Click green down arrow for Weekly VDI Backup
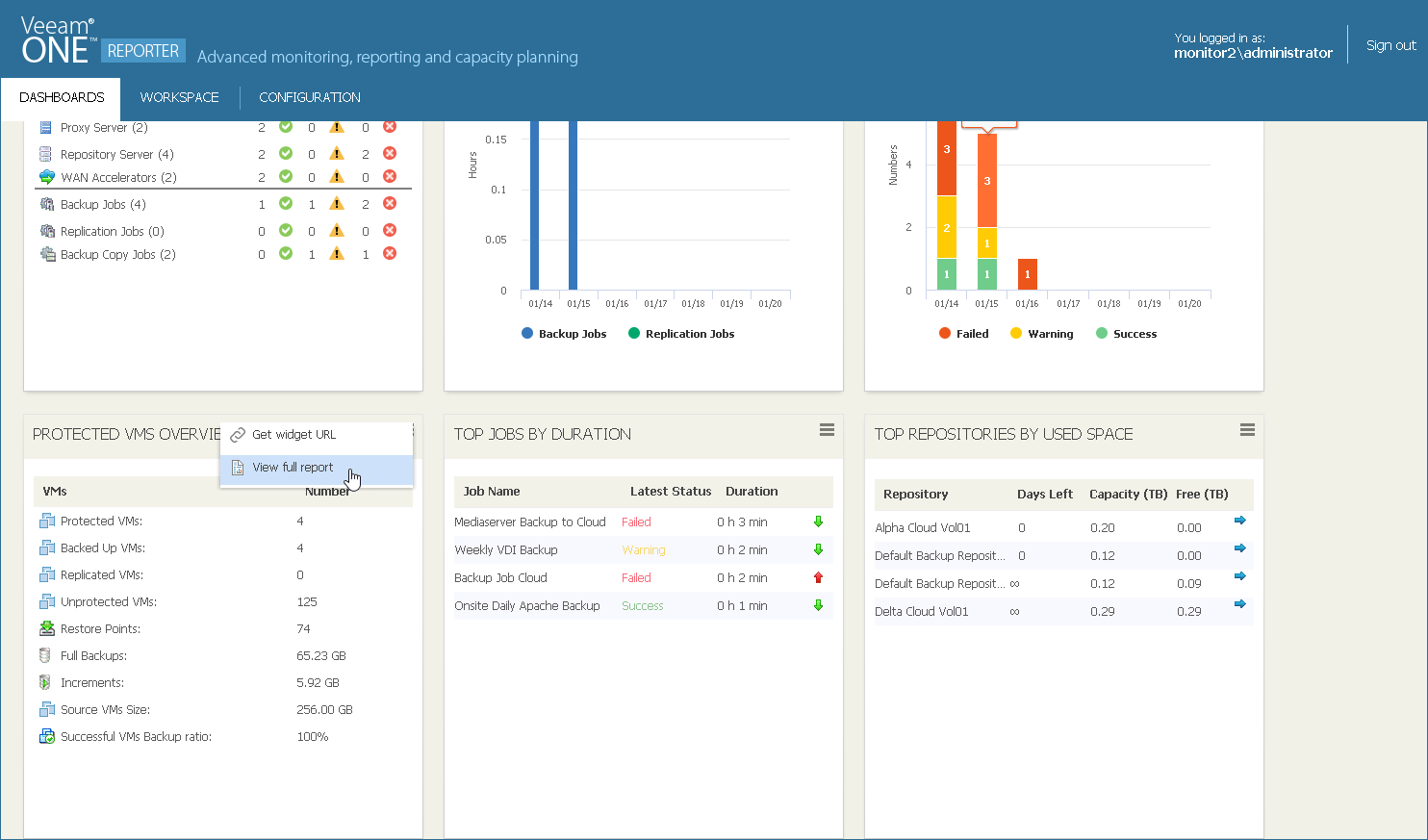This screenshot has height=840, width=1428. (x=819, y=549)
